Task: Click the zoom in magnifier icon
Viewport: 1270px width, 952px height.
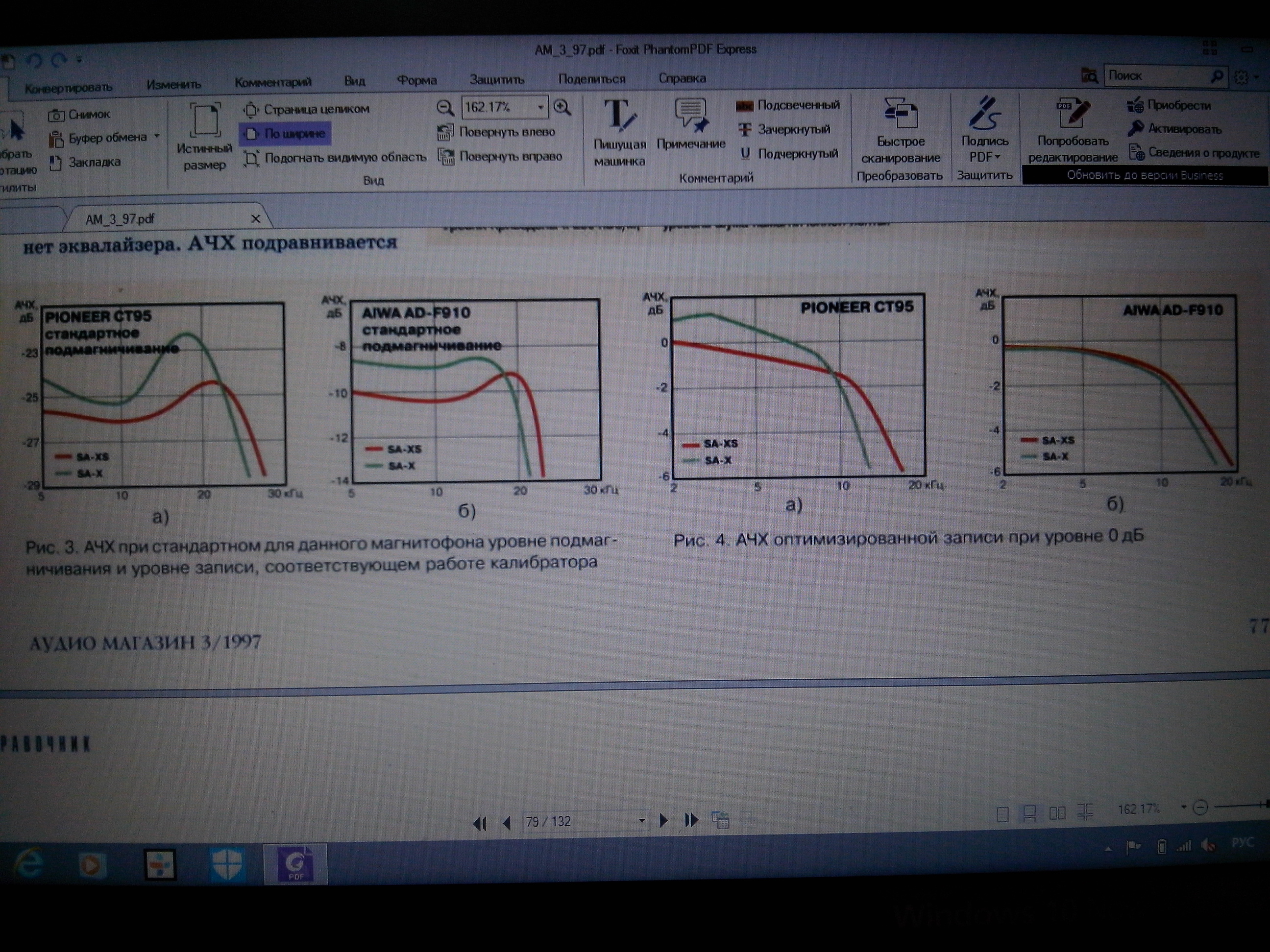Action: tap(562, 107)
